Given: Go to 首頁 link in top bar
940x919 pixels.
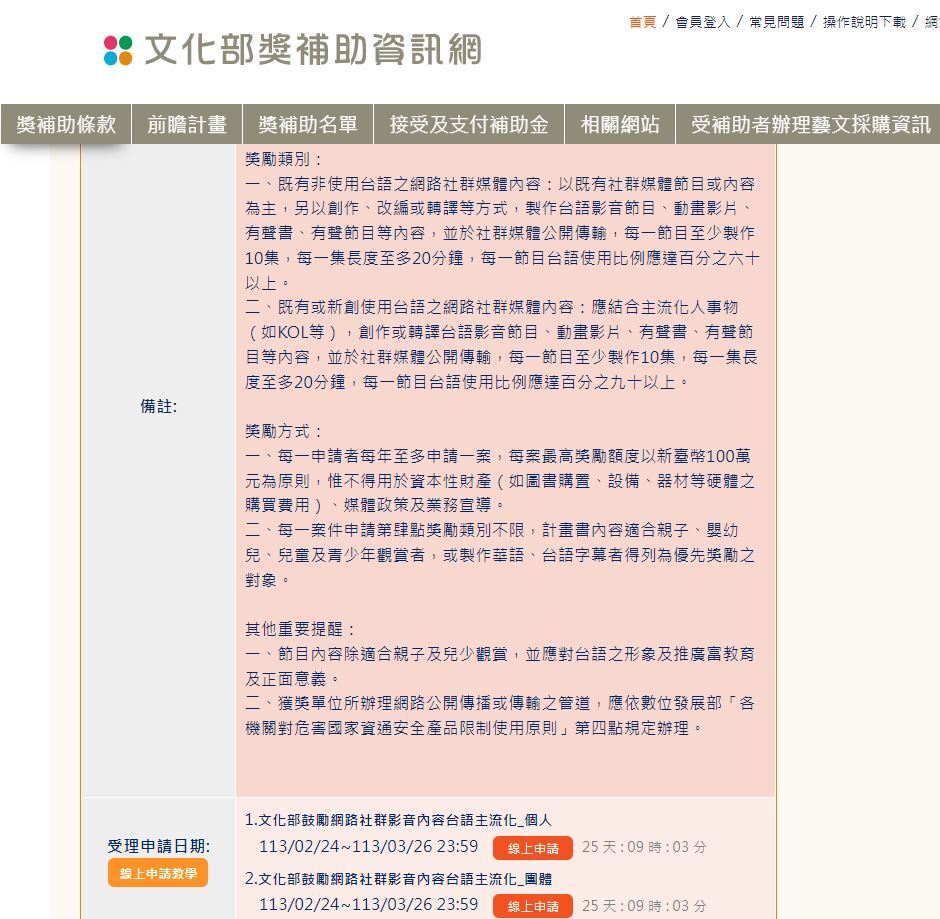Looking at the screenshot, I should pos(643,22).
